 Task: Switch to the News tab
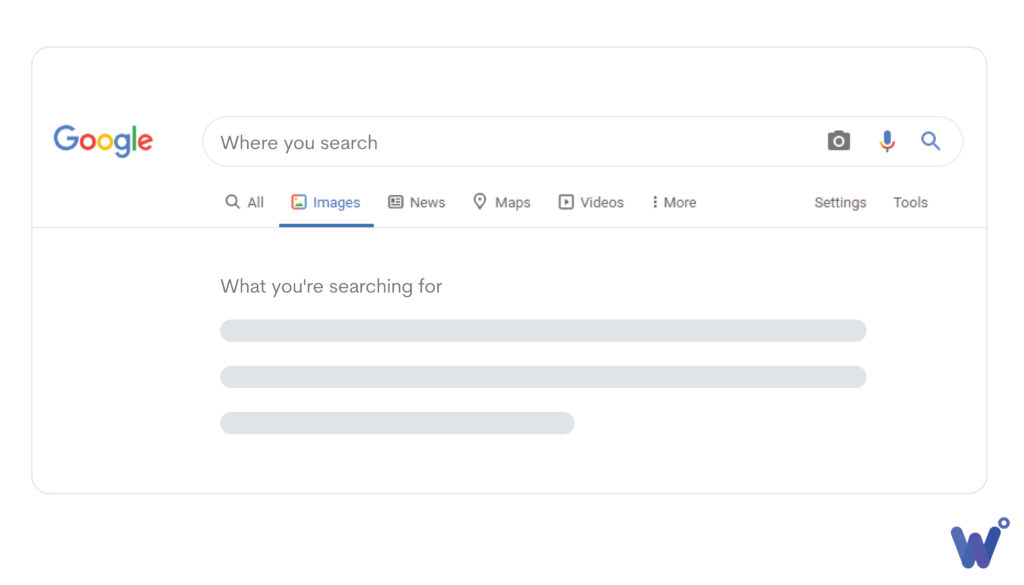pyautogui.click(x=424, y=202)
